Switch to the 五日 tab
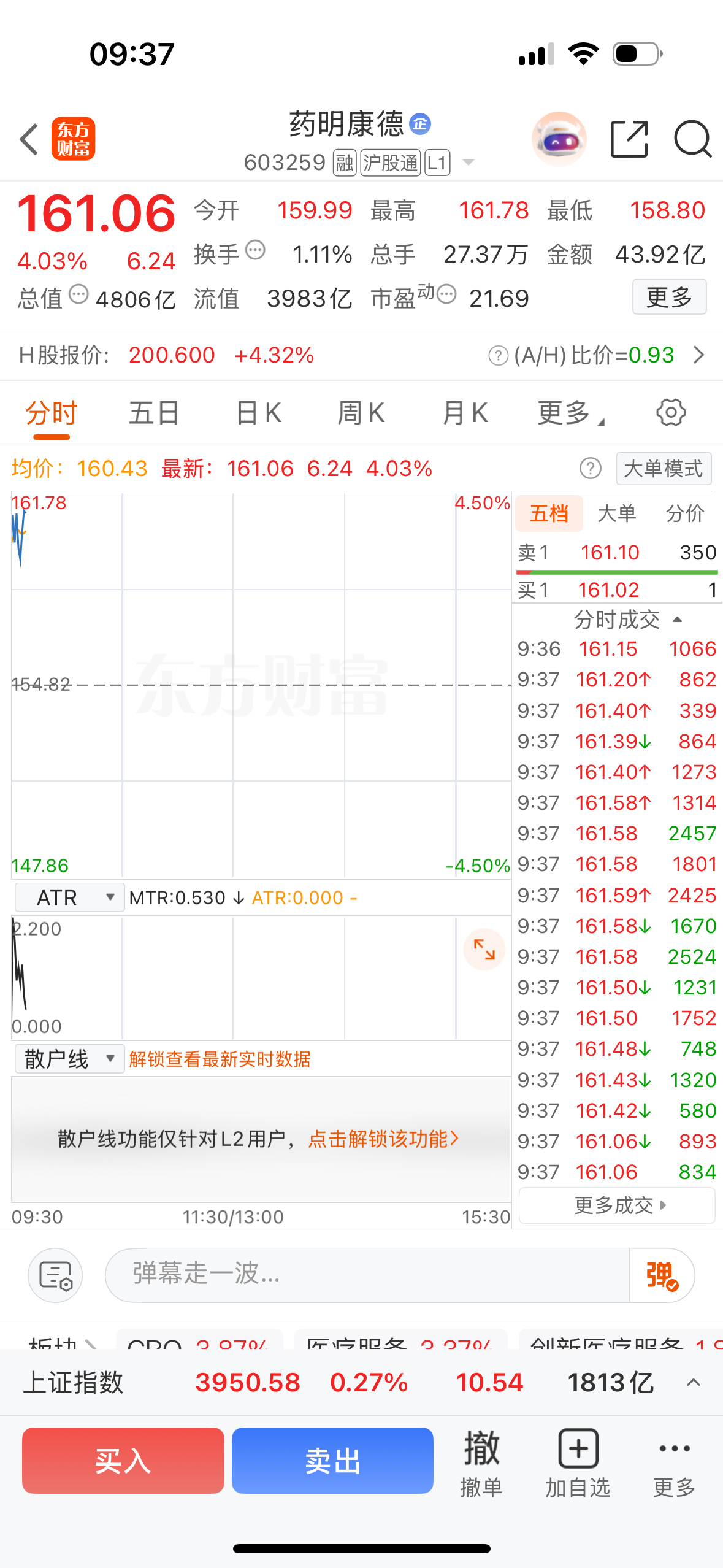This screenshot has height=1568, width=723. [x=154, y=413]
